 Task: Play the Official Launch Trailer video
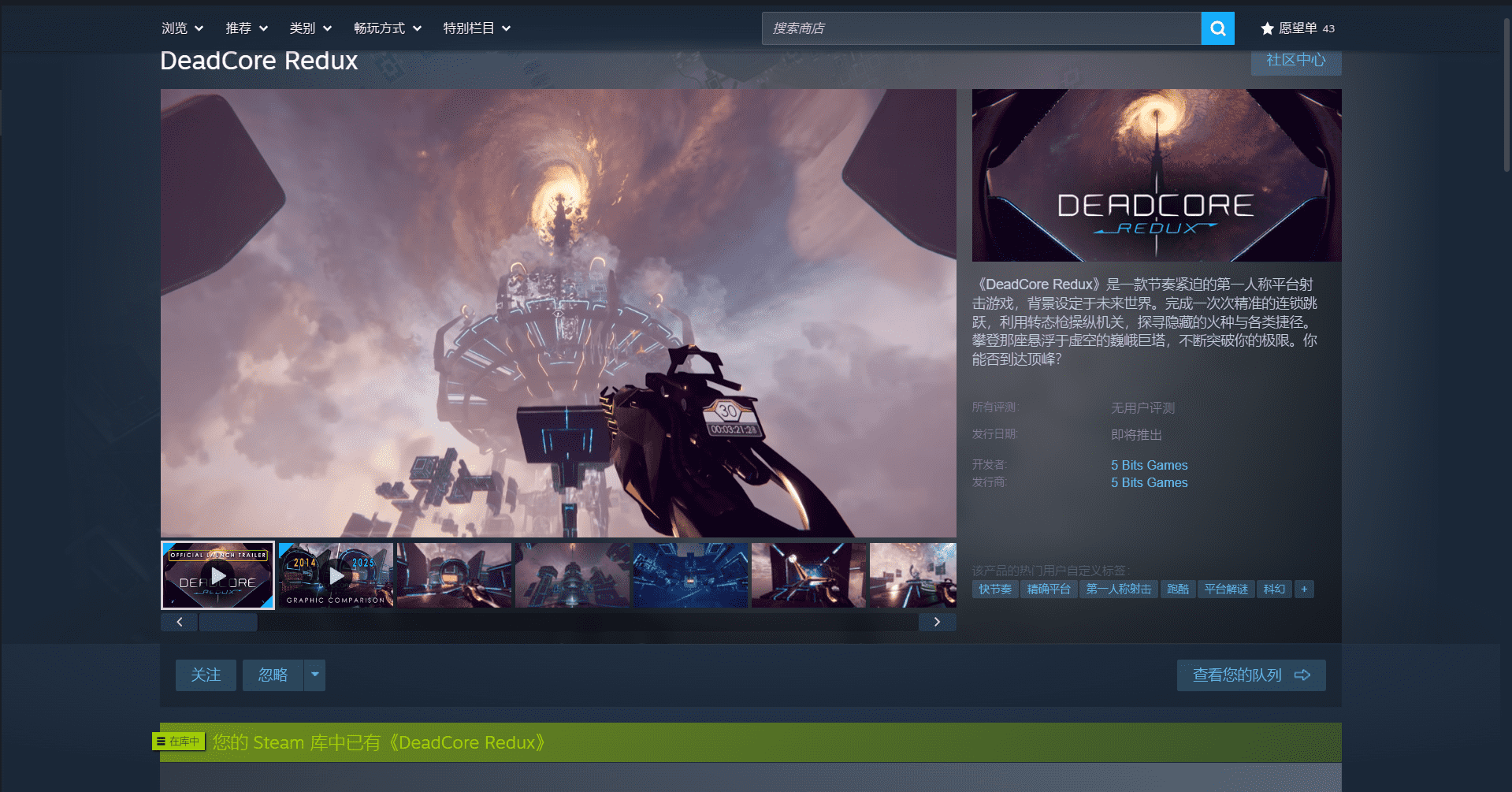[x=217, y=574]
